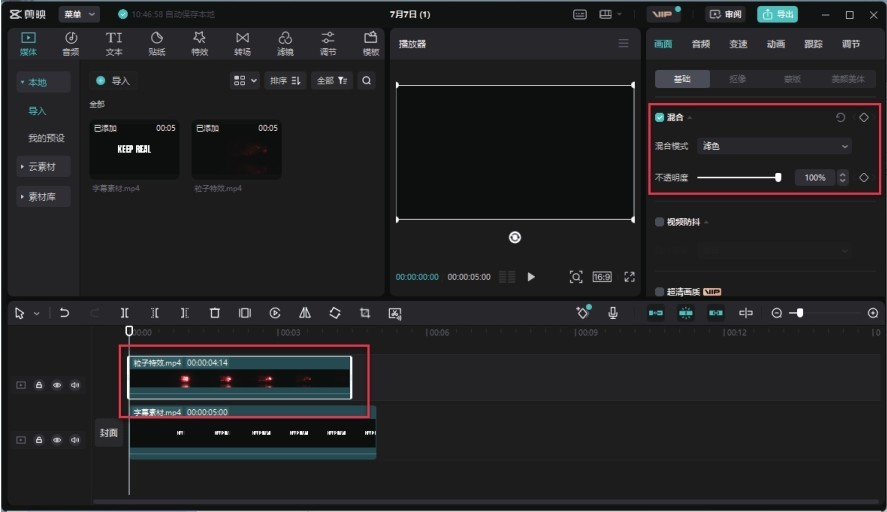887x512 pixels.
Task: Click the crop tool in timeline toolbar
Action: point(365,313)
